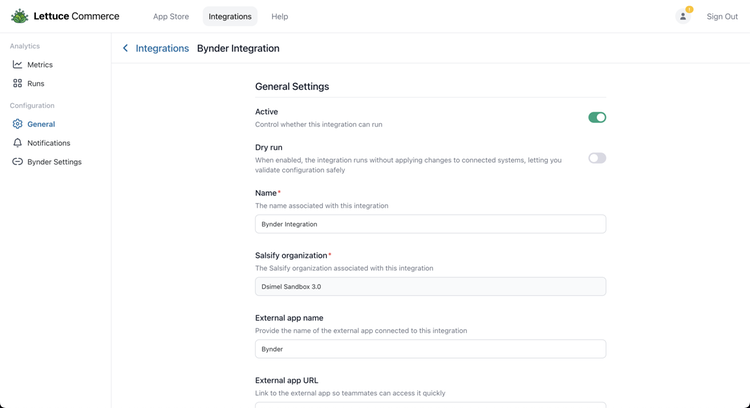
Task: Focus the External app name field
Action: [x=430, y=349]
